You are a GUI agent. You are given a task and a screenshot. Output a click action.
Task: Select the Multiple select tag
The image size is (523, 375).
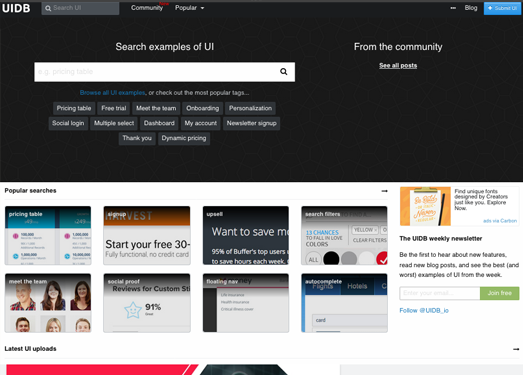(x=114, y=123)
